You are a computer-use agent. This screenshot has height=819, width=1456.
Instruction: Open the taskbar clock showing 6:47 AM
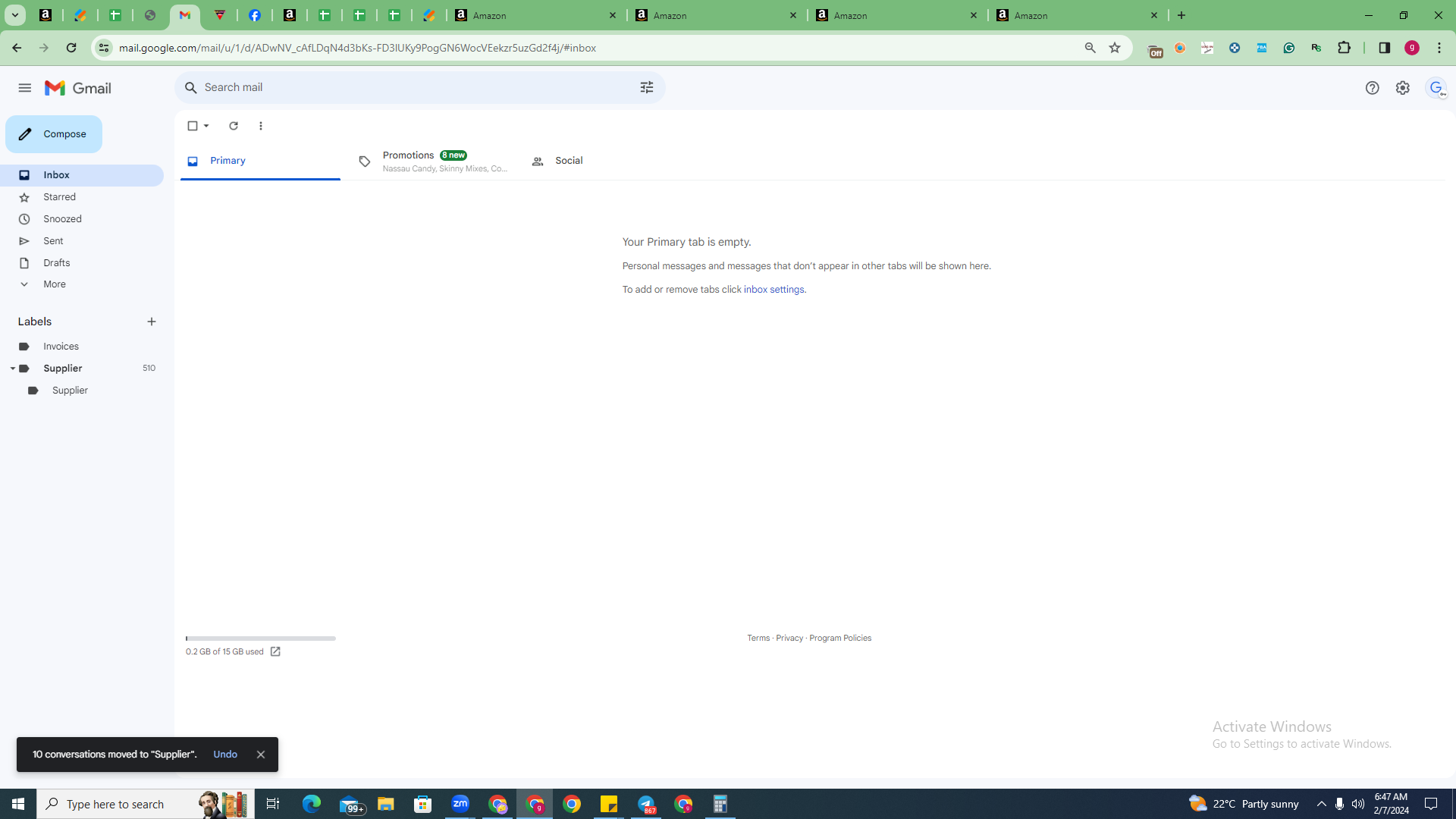pyautogui.click(x=1391, y=804)
